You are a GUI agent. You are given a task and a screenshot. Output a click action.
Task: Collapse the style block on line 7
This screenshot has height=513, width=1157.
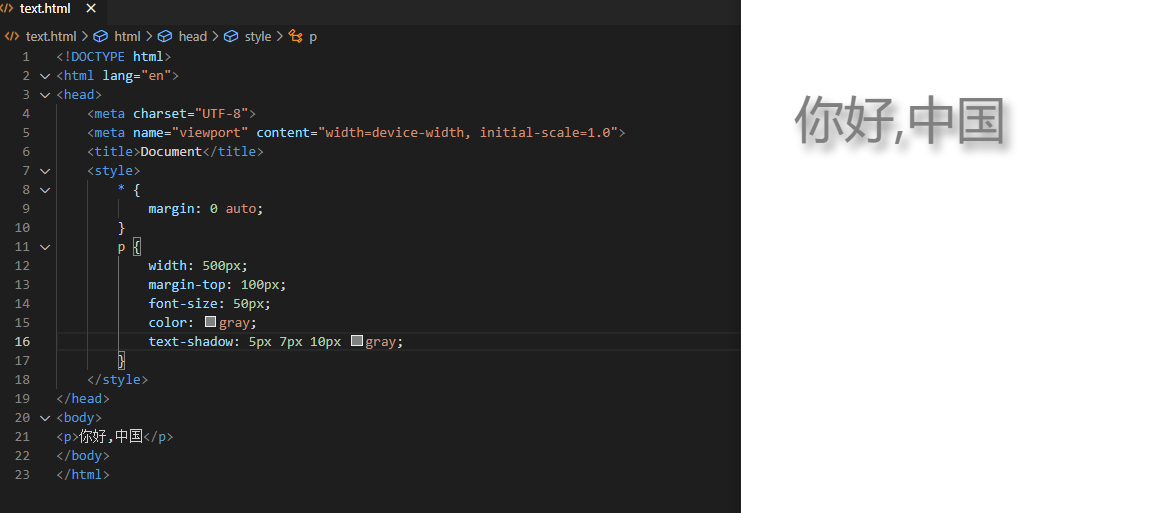pos(45,171)
